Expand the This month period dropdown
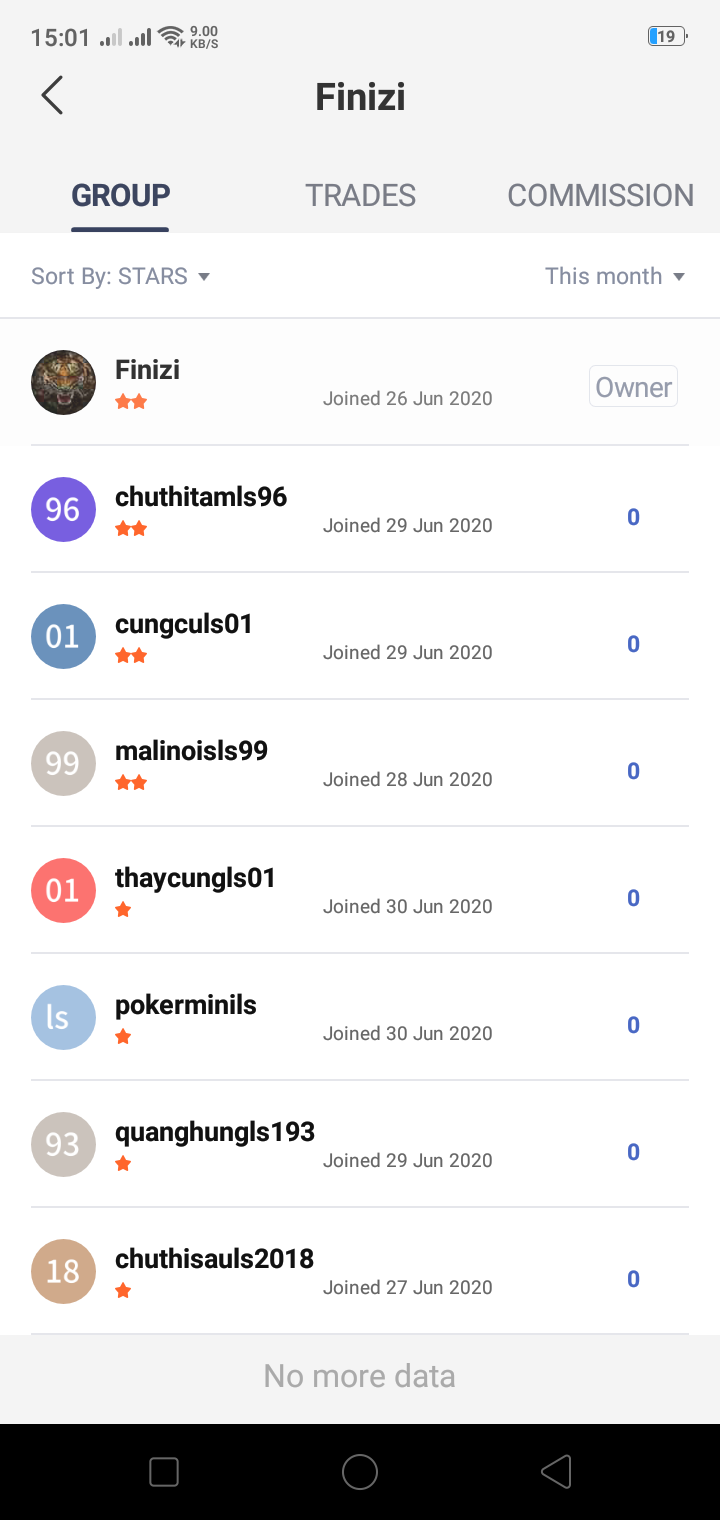Image resolution: width=720 pixels, height=1520 pixels. click(x=614, y=276)
